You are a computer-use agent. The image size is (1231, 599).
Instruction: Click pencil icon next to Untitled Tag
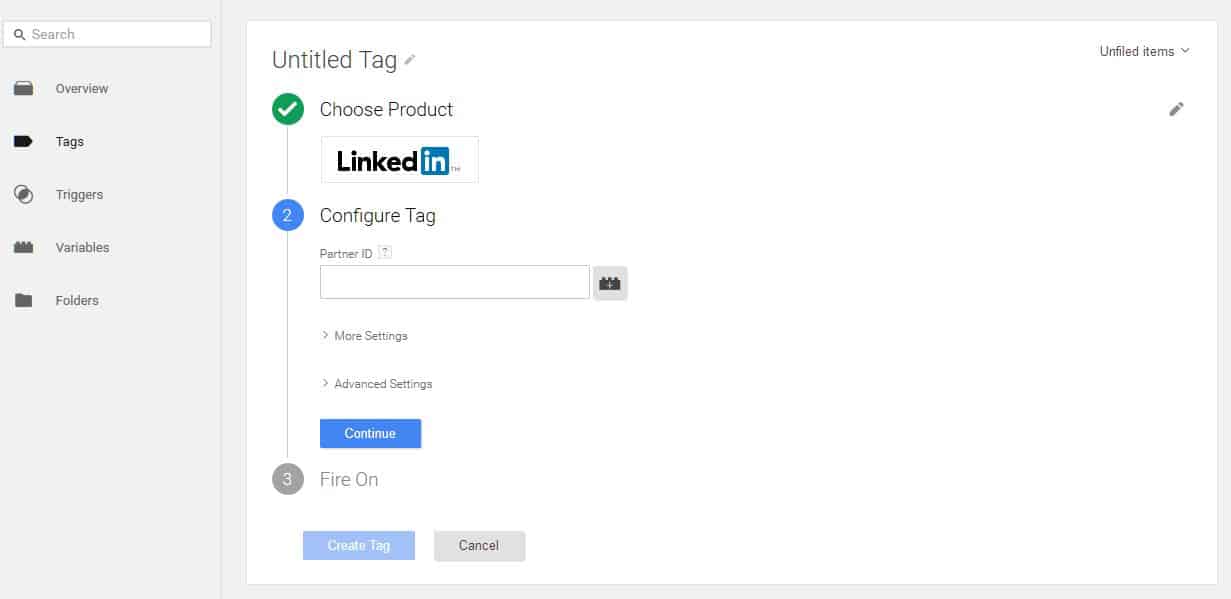[x=409, y=60]
